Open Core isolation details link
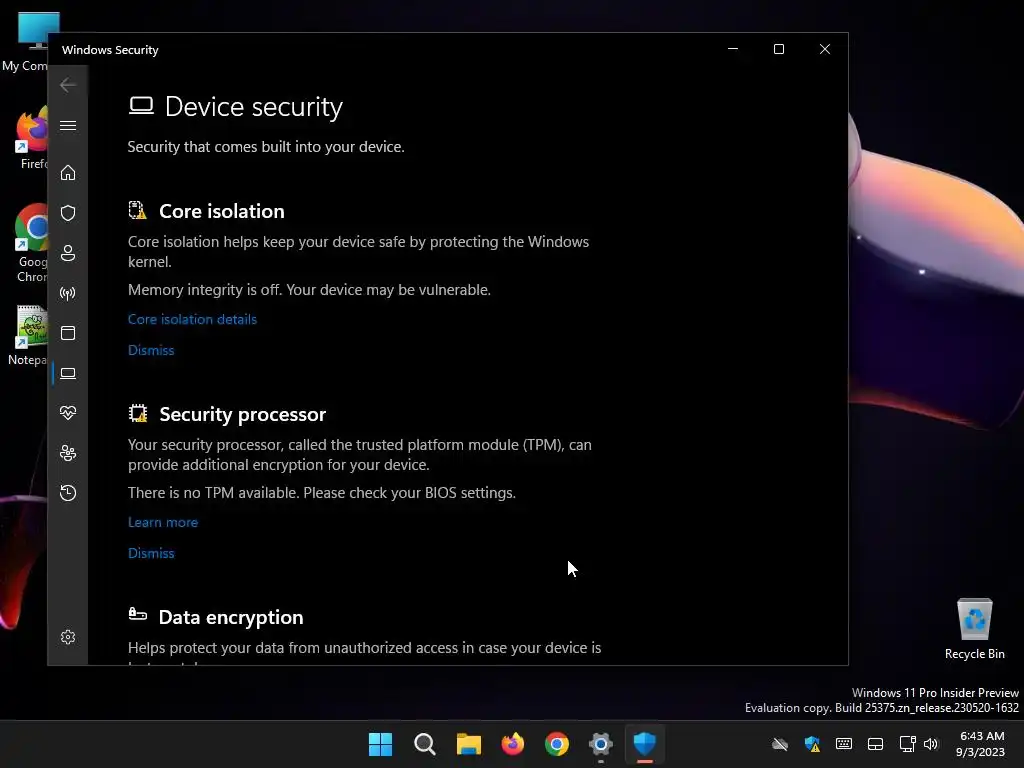 [x=193, y=319]
